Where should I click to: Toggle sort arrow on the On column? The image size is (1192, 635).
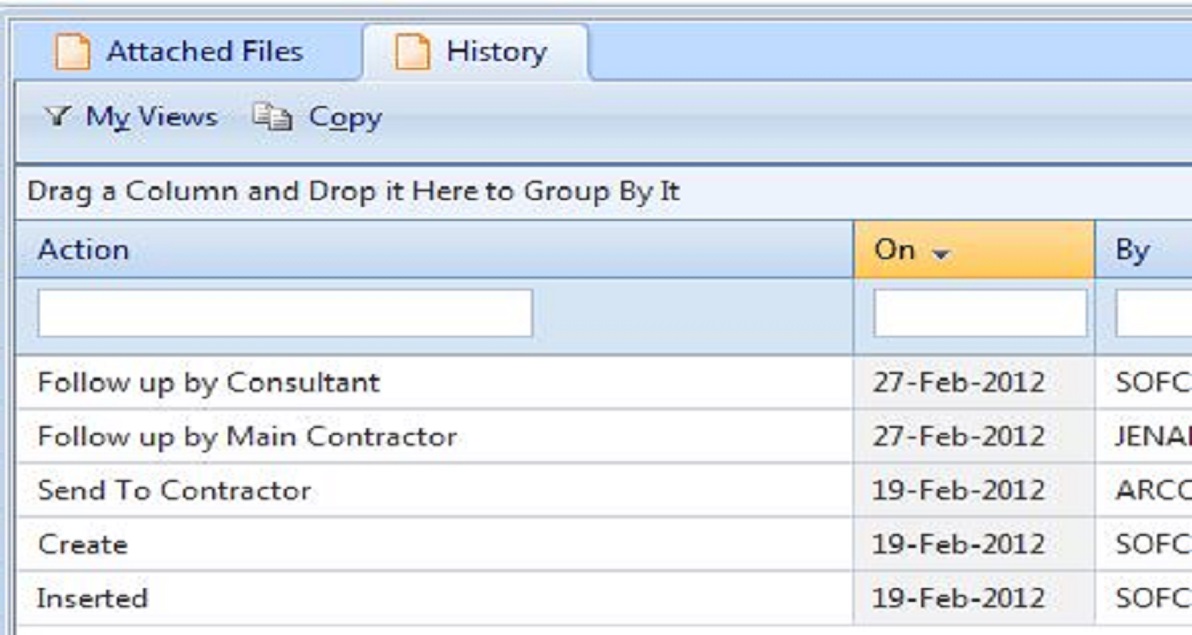[939, 251]
